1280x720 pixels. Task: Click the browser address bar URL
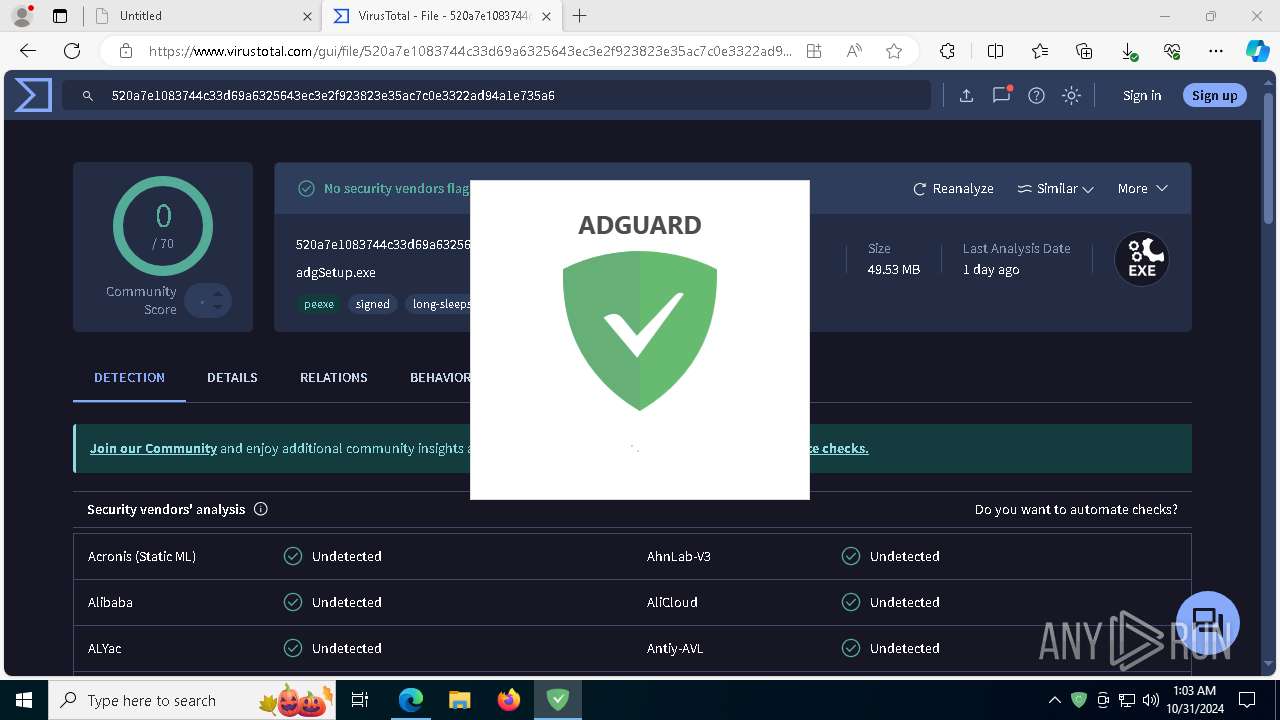[470, 51]
